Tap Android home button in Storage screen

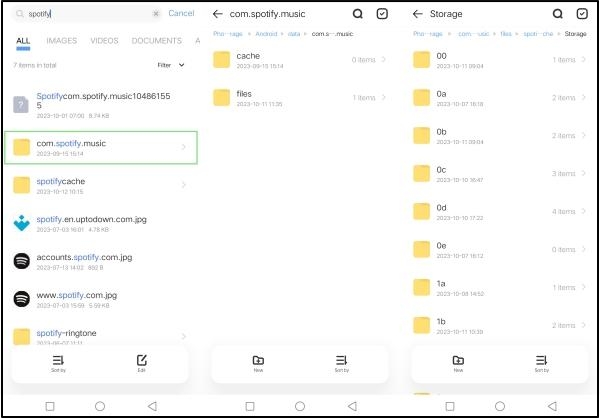(x=500, y=406)
